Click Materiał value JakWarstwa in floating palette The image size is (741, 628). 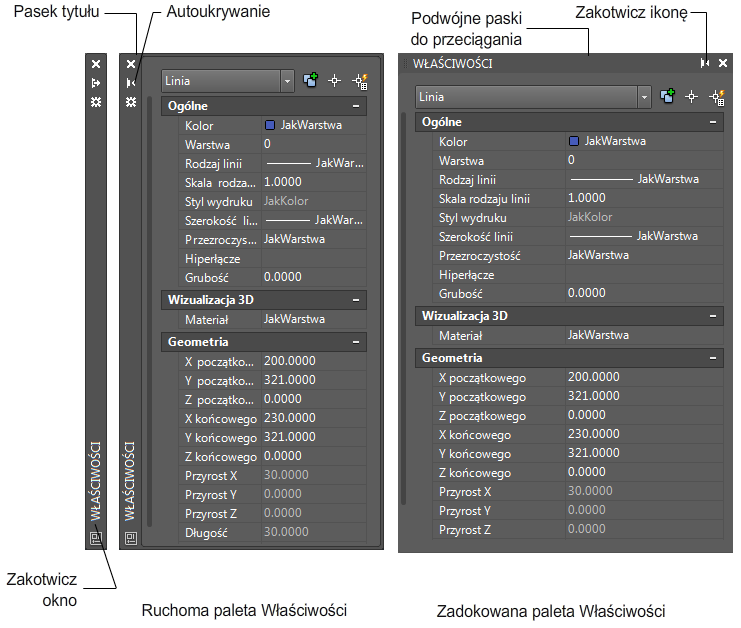(x=314, y=319)
